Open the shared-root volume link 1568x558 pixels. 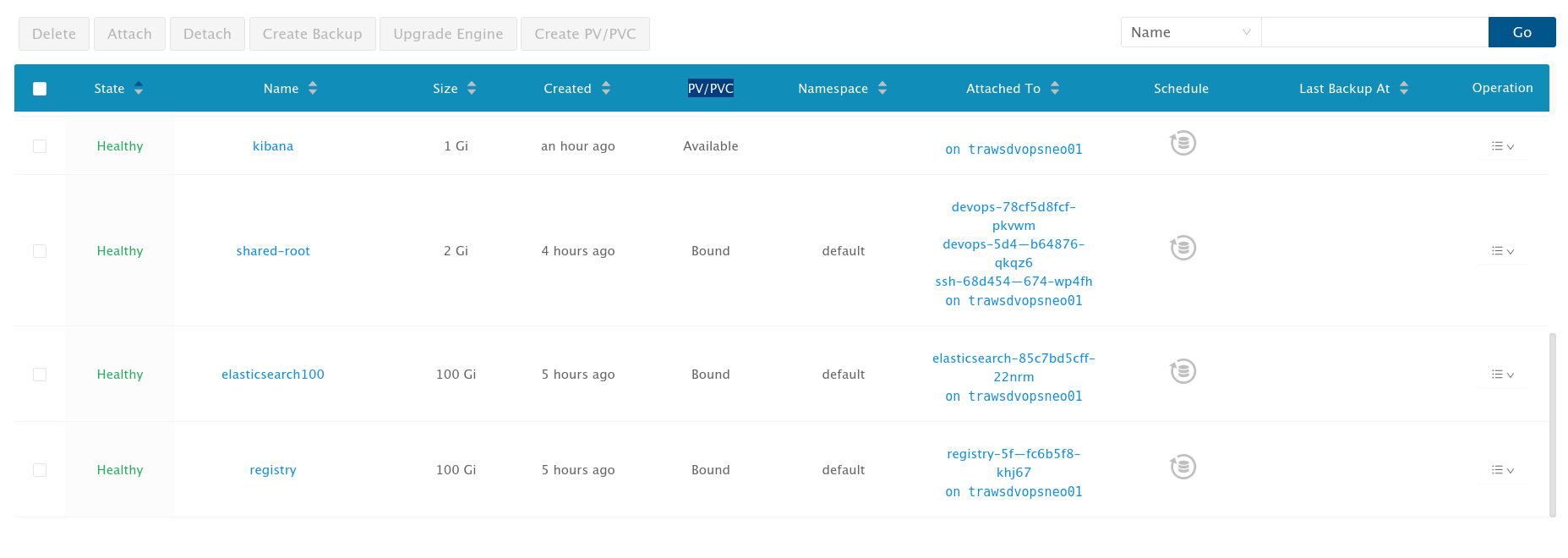pyautogui.click(x=273, y=251)
